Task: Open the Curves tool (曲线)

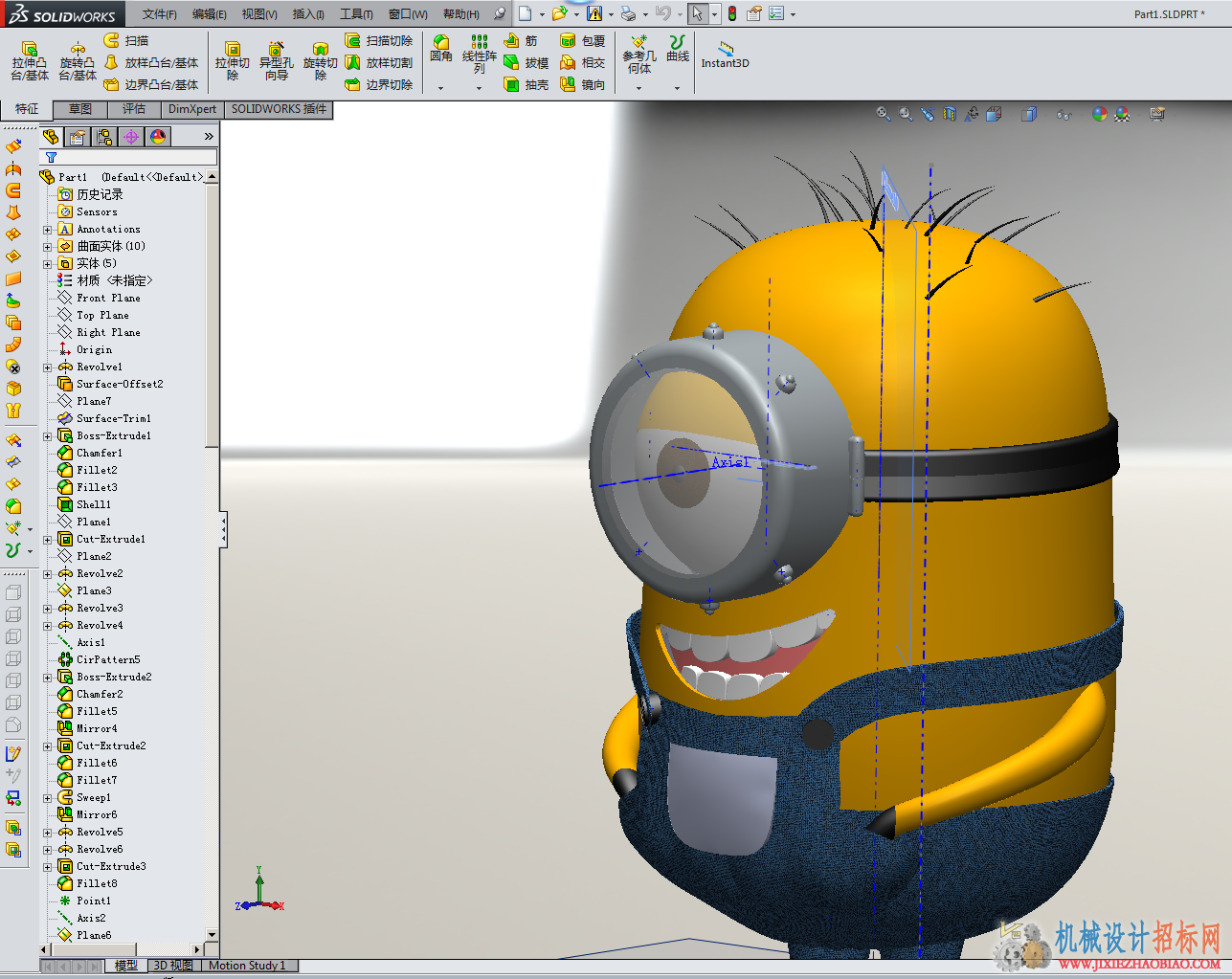Action: [x=678, y=49]
